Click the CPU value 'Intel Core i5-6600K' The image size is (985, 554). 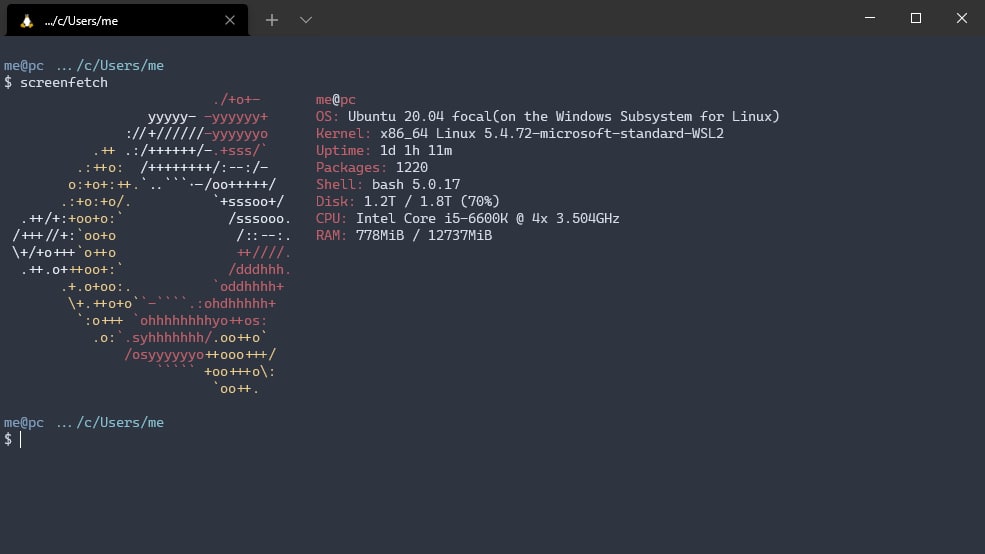(432, 218)
